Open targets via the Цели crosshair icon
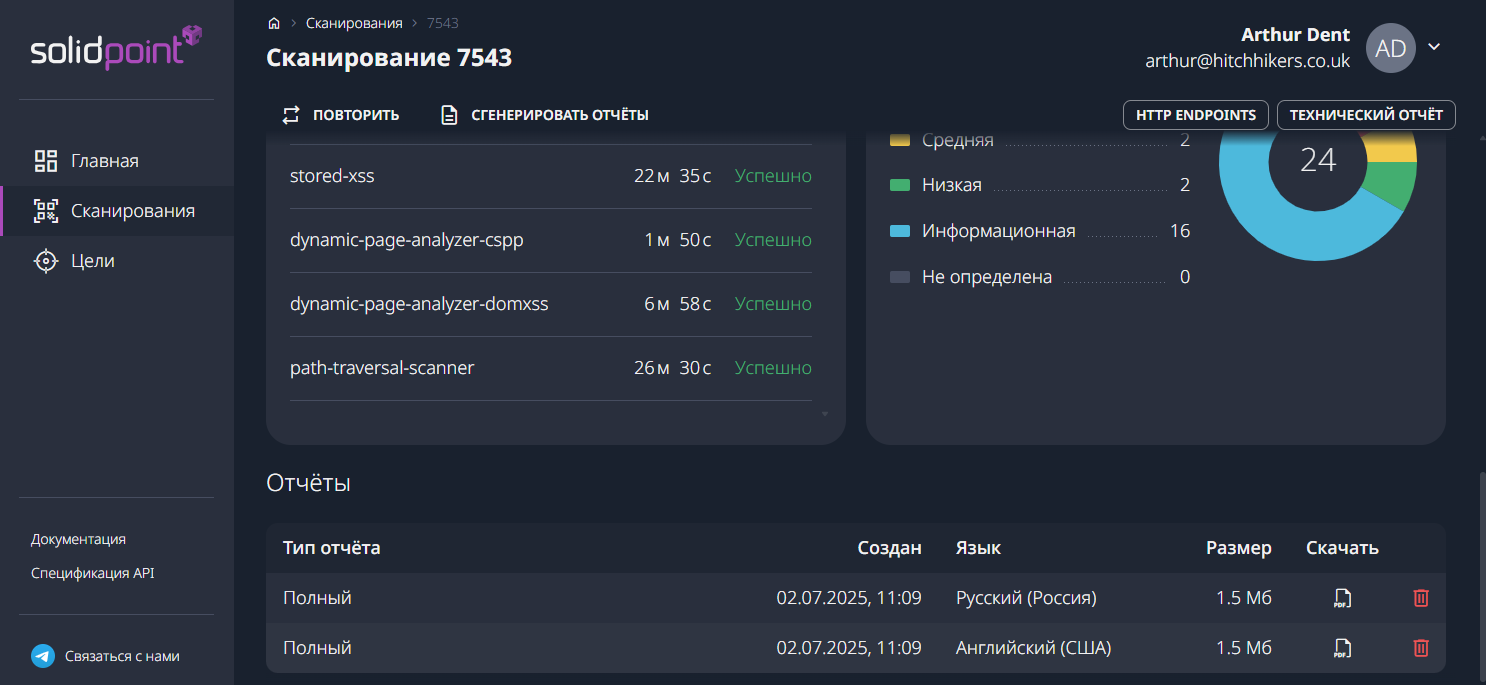This screenshot has width=1486, height=685. (x=45, y=260)
